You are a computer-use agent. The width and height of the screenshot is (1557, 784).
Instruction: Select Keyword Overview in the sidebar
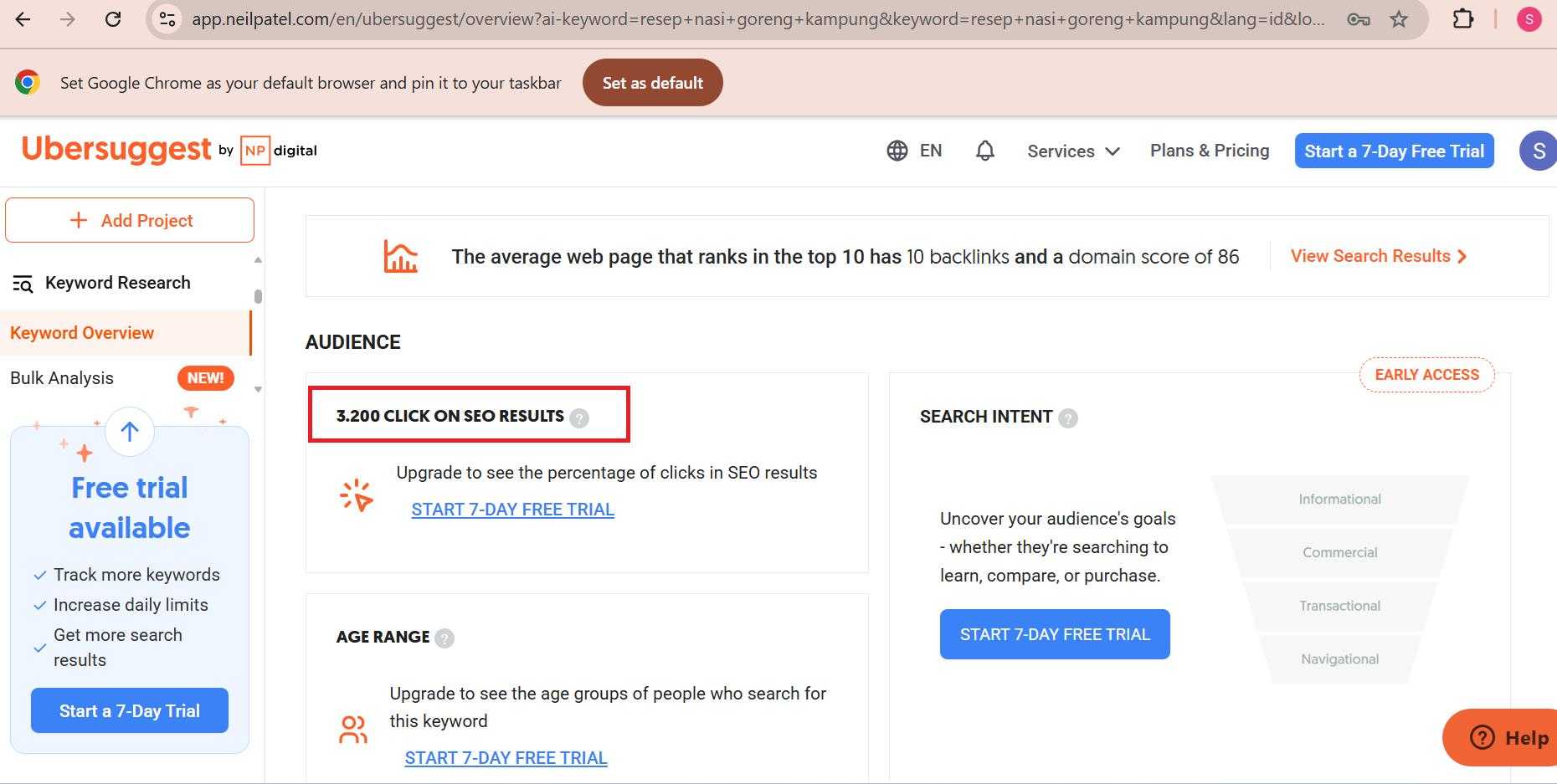82,333
